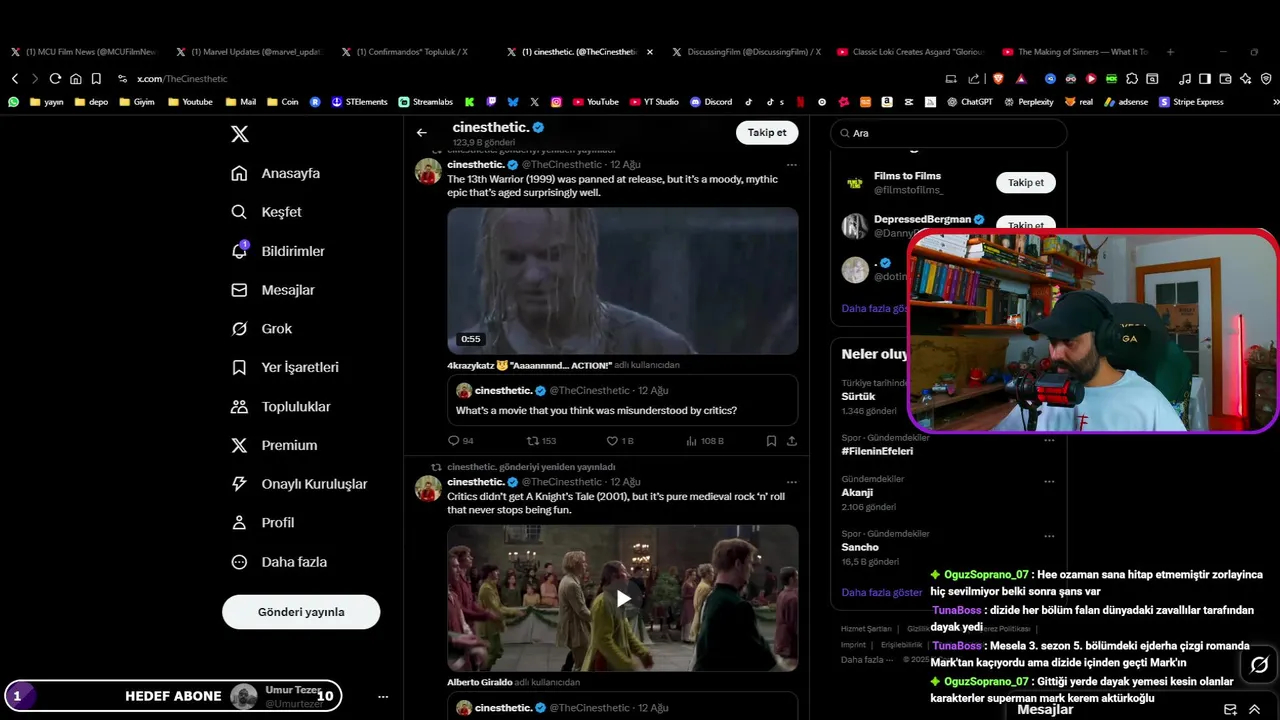Share the 13th Warrior post
1280x720 pixels.
[x=792, y=441]
